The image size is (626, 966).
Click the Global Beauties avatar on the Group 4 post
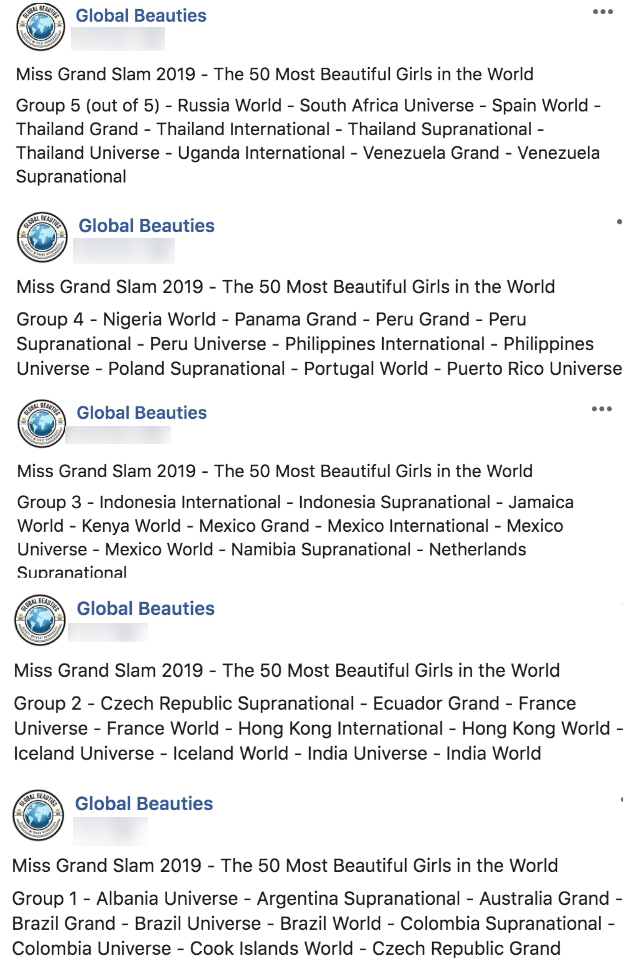click(x=42, y=237)
